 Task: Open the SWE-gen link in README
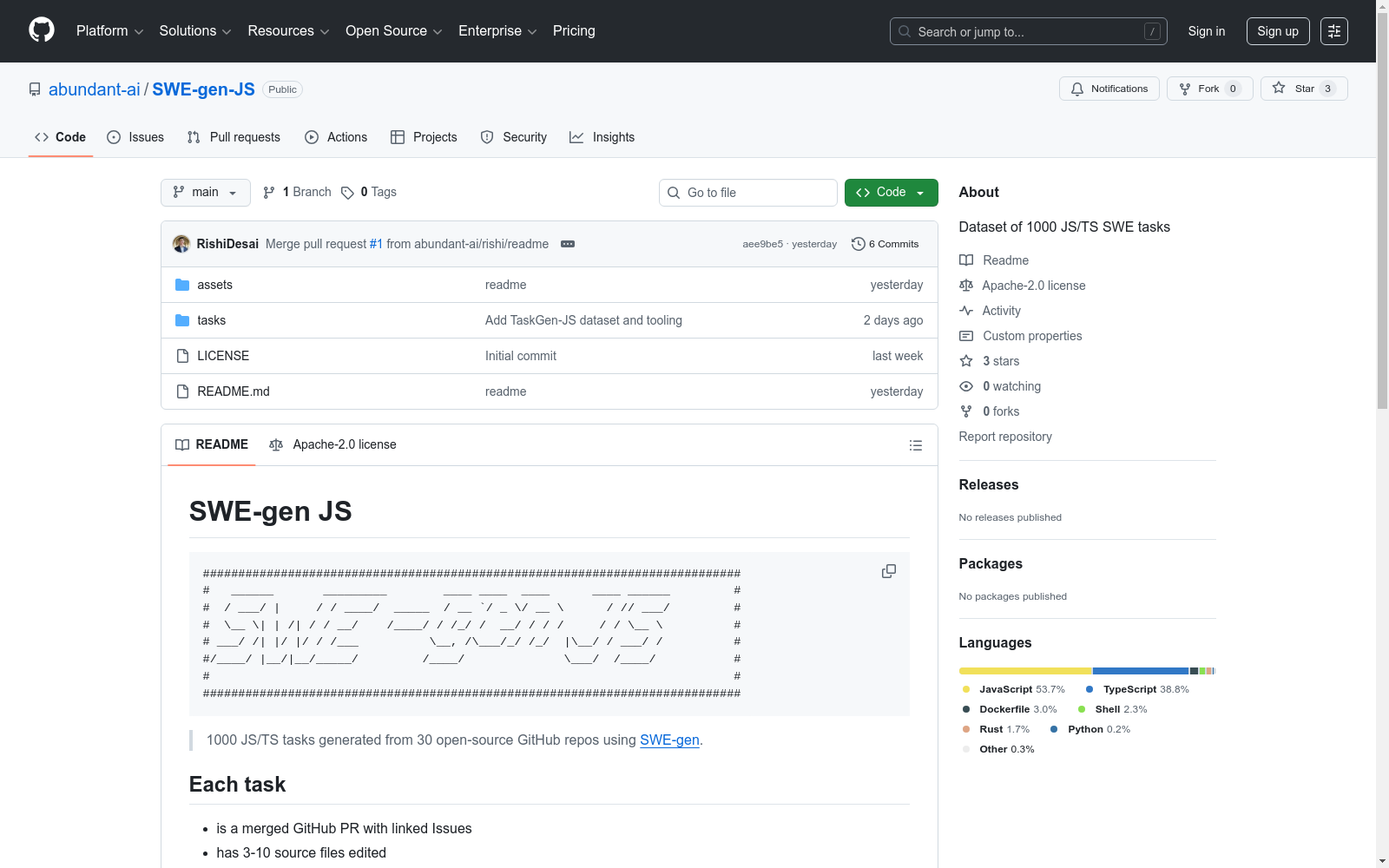669,740
